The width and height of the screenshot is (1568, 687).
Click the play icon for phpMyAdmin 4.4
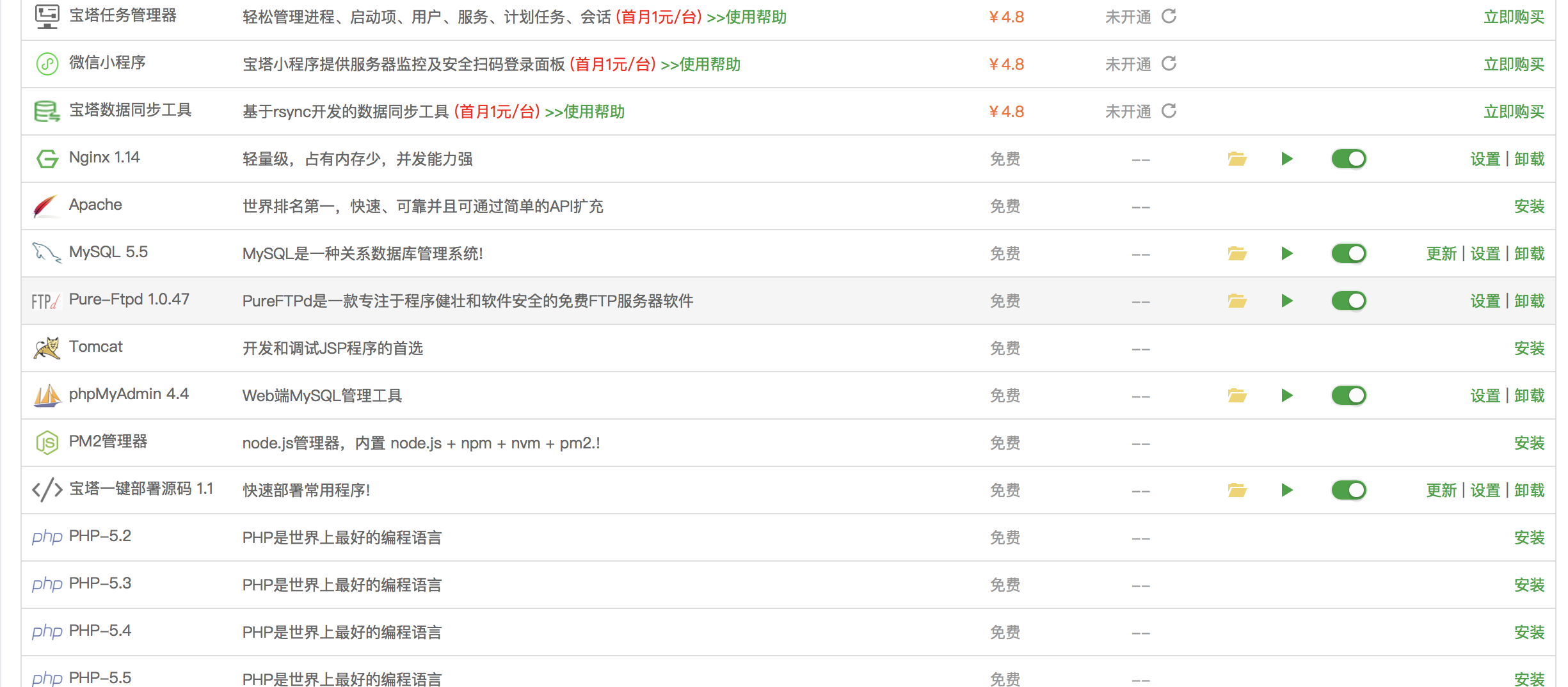[x=1287, y=395]
